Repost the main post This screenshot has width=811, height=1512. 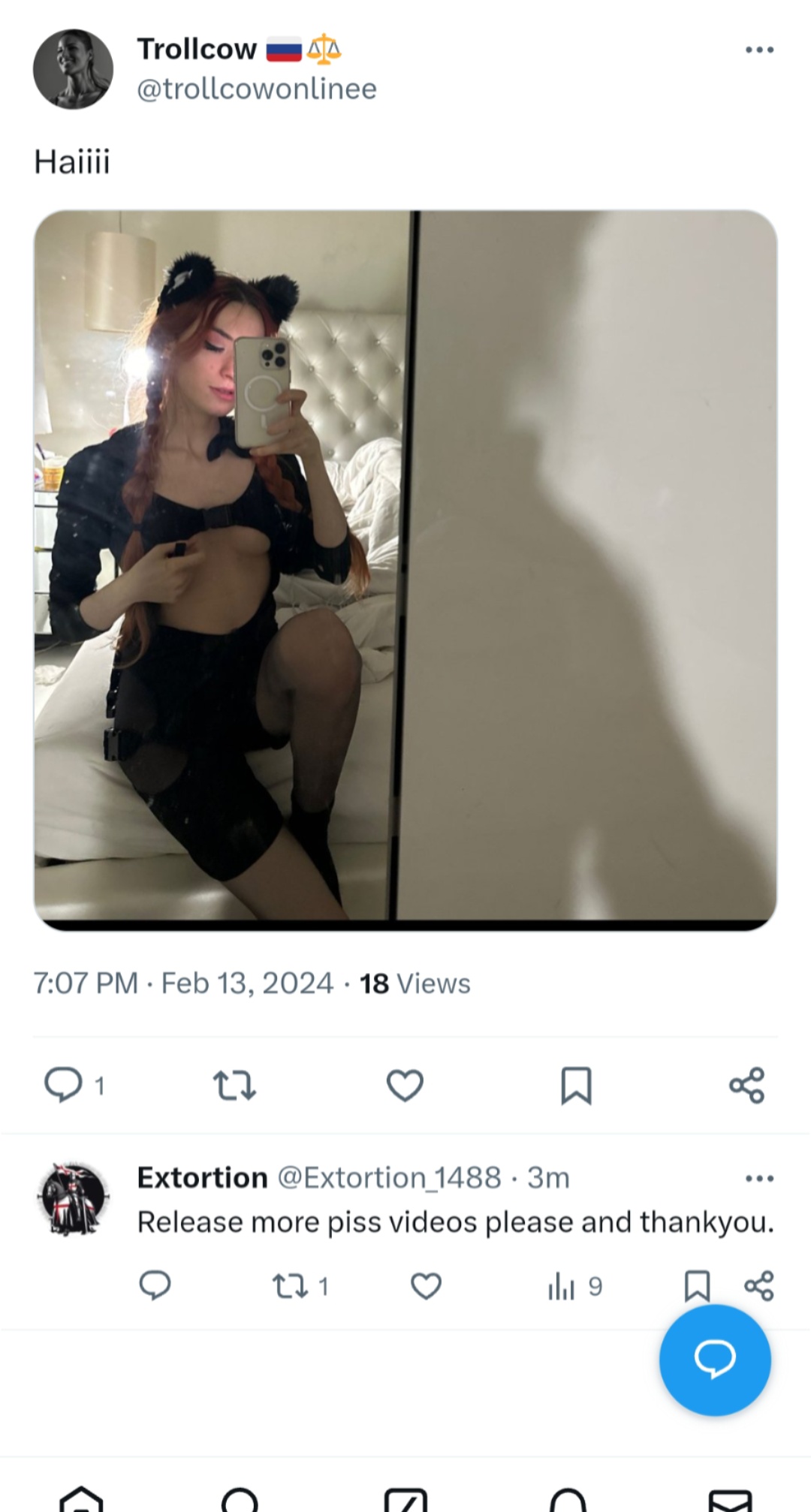point(234,1086)
